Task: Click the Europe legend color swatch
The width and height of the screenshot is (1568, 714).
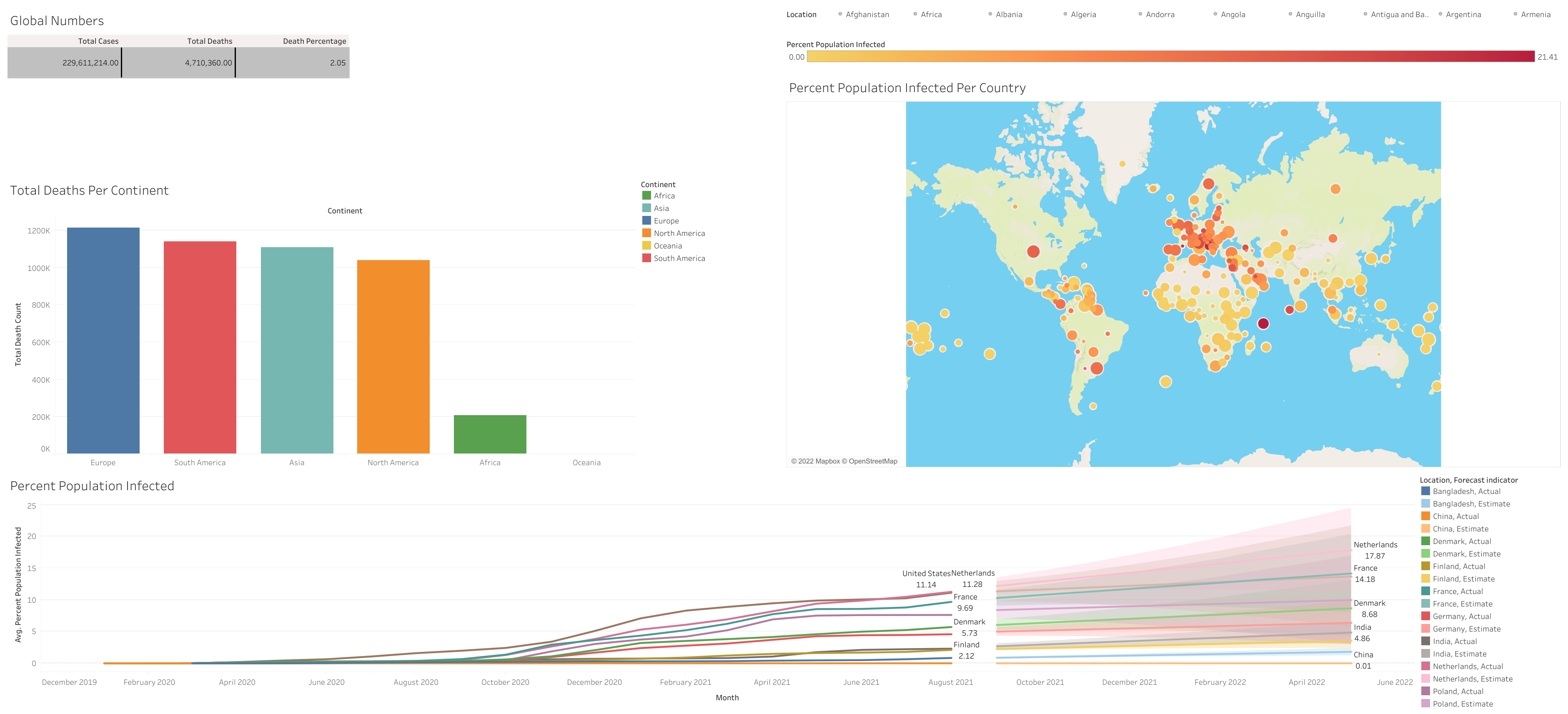Action: pyautogui.click(x=646, y=221)
